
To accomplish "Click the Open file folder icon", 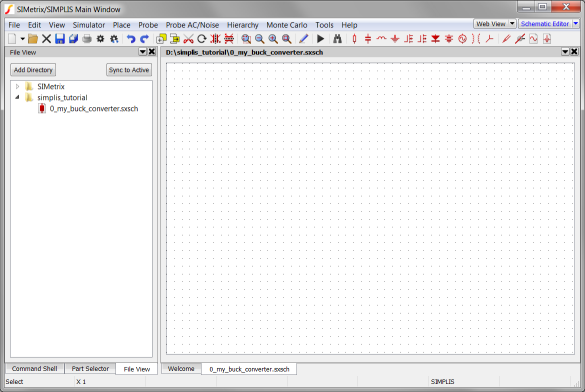I will click(x=33, y=39).
